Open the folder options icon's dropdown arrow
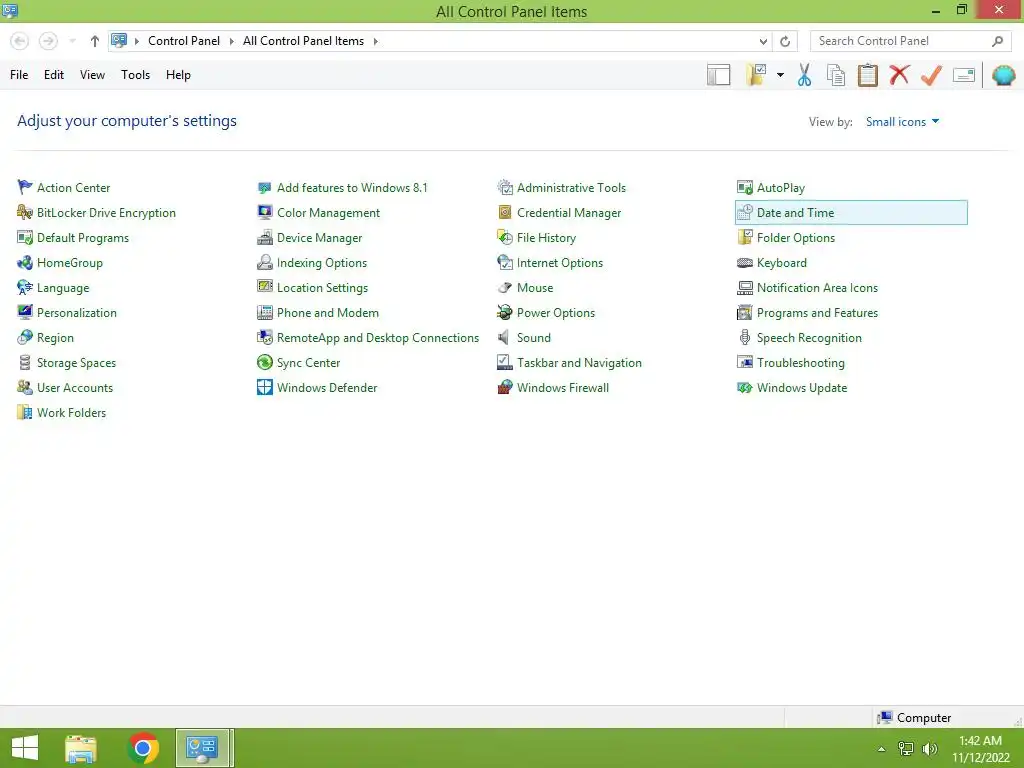Screen dimensions: 1024x768 780,75
